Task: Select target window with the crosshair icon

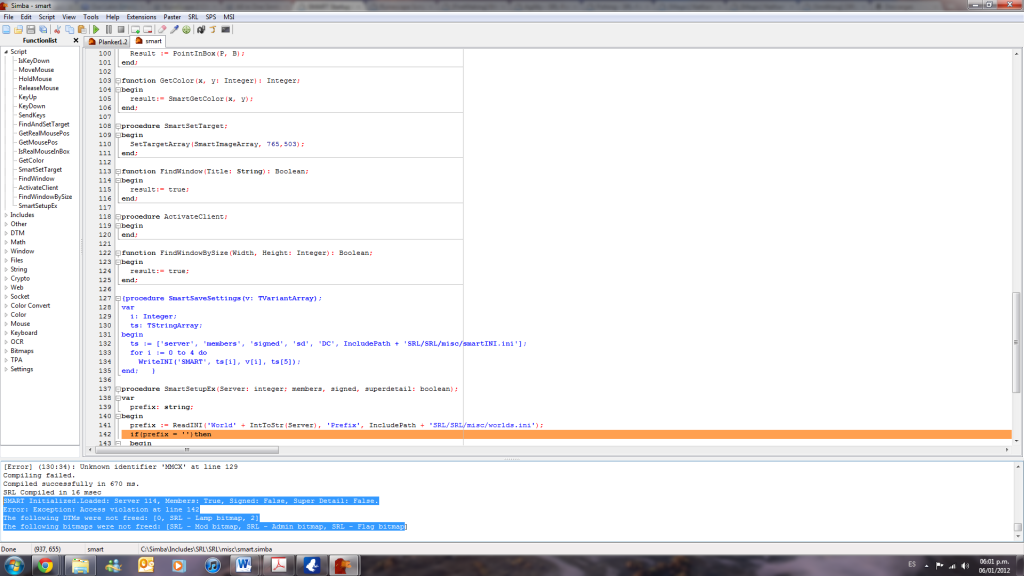Action: [186, 29]
